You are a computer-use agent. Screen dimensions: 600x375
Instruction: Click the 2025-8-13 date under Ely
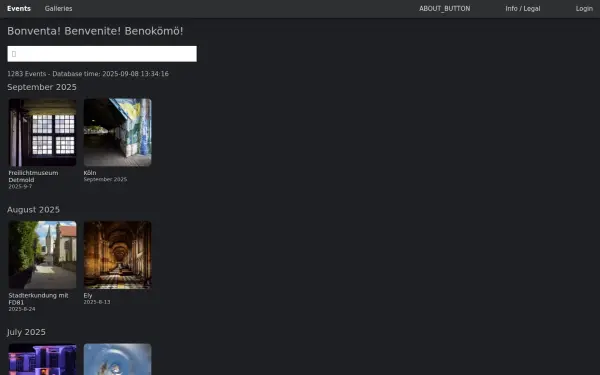point(97,302)
